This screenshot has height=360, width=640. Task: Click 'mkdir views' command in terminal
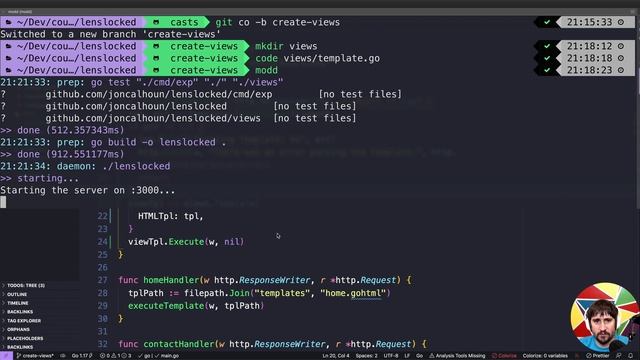pyautogui.click(x=286, y=46)
